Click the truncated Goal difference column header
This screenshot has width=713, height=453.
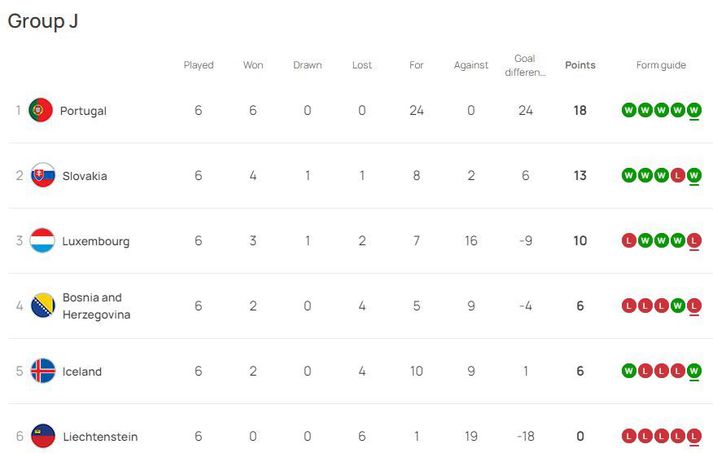[525, 65]
